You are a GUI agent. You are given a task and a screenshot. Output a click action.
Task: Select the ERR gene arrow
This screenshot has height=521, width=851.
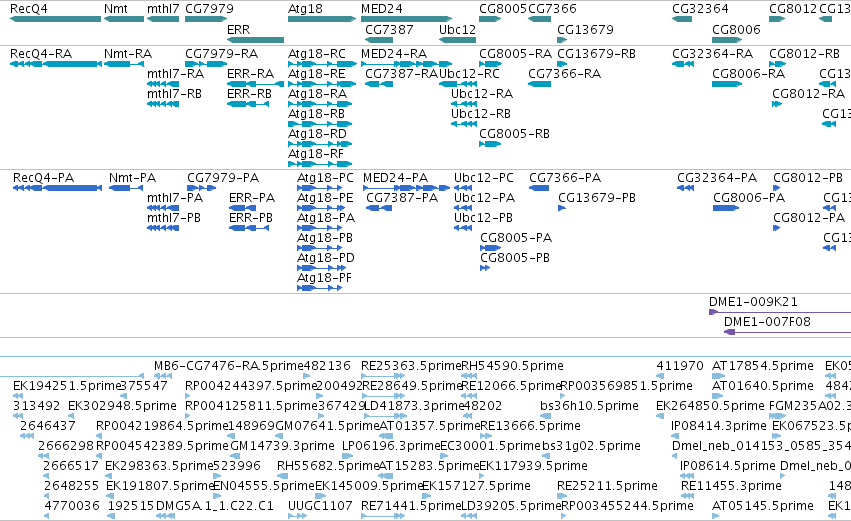tap(255, 40)
